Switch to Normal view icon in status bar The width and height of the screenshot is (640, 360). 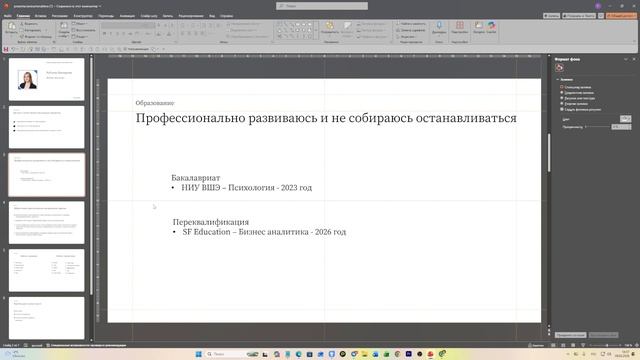[553, 345]
